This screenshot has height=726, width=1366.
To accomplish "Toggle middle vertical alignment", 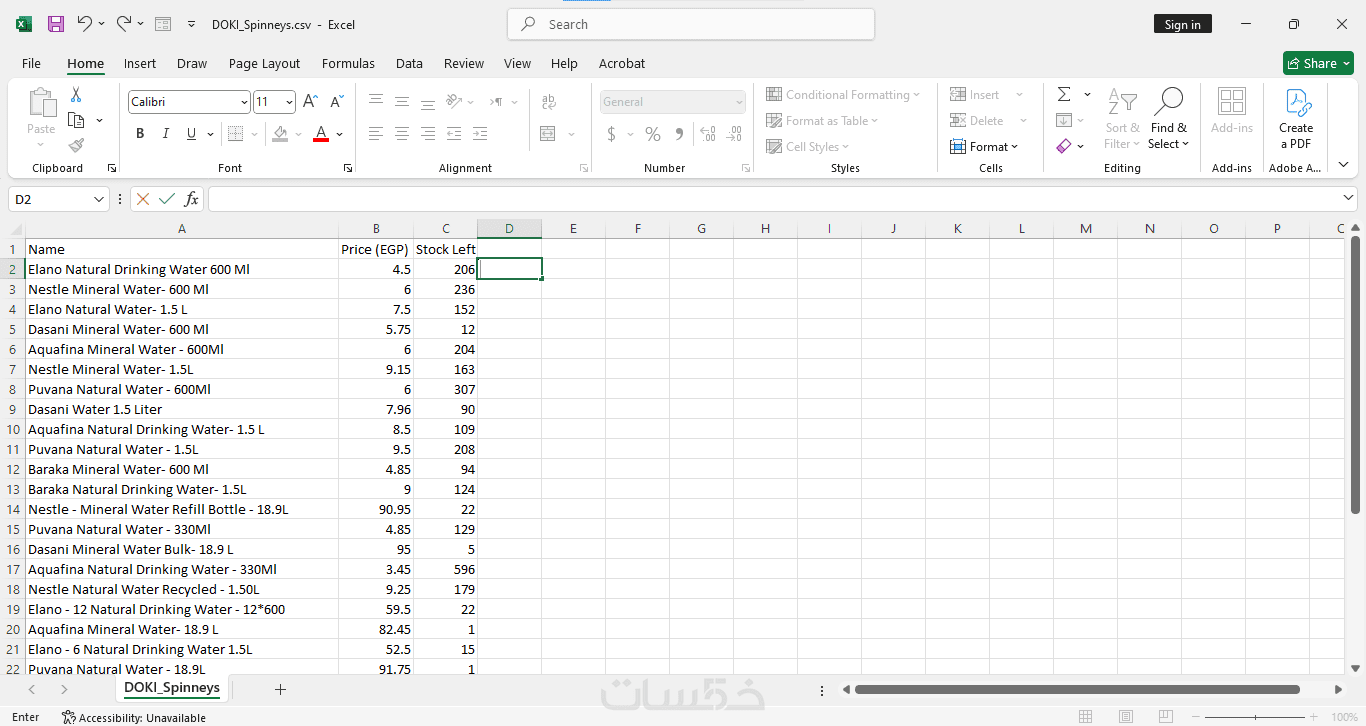I will point(402,102).
